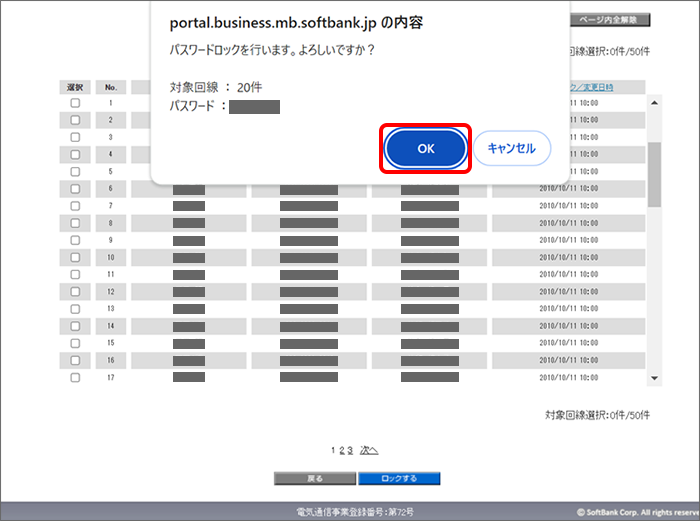Open the next page via 次へ link
The image size is (700, 521).
pyautogui.click(x=368, y=450)
